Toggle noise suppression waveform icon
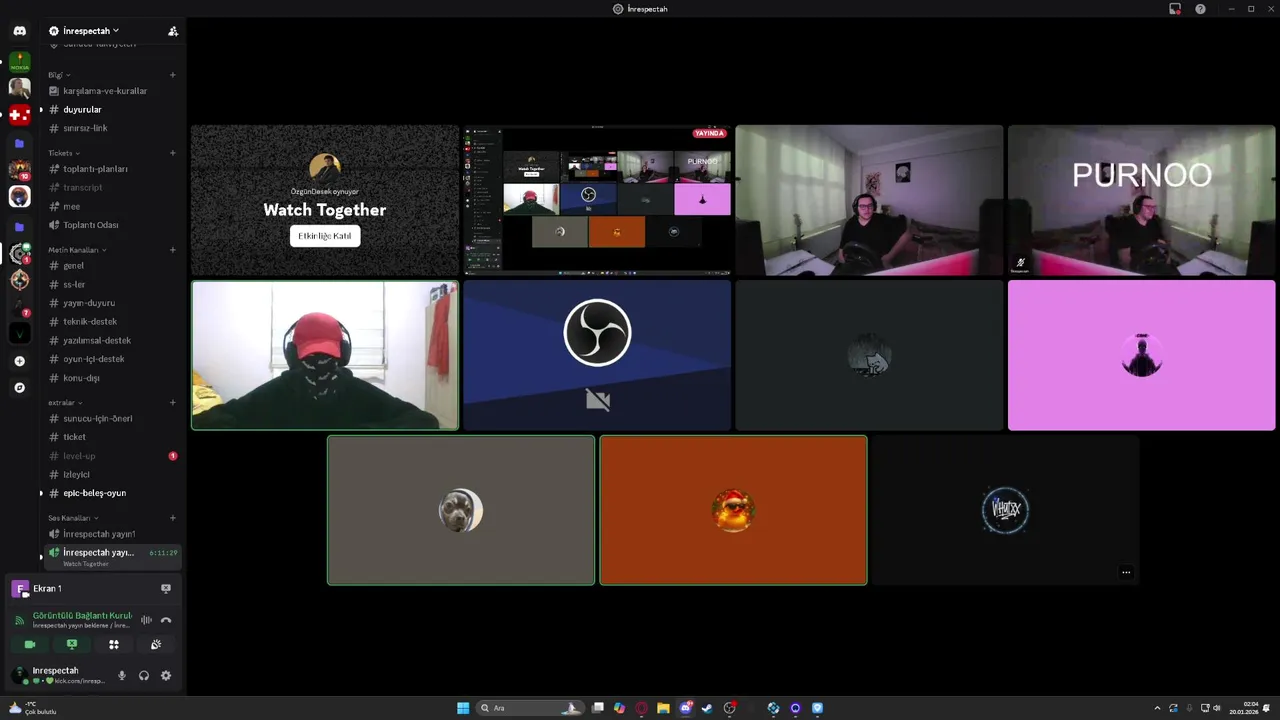The width and height of the screenshot is (1280, 720). [x=146, y=620]
